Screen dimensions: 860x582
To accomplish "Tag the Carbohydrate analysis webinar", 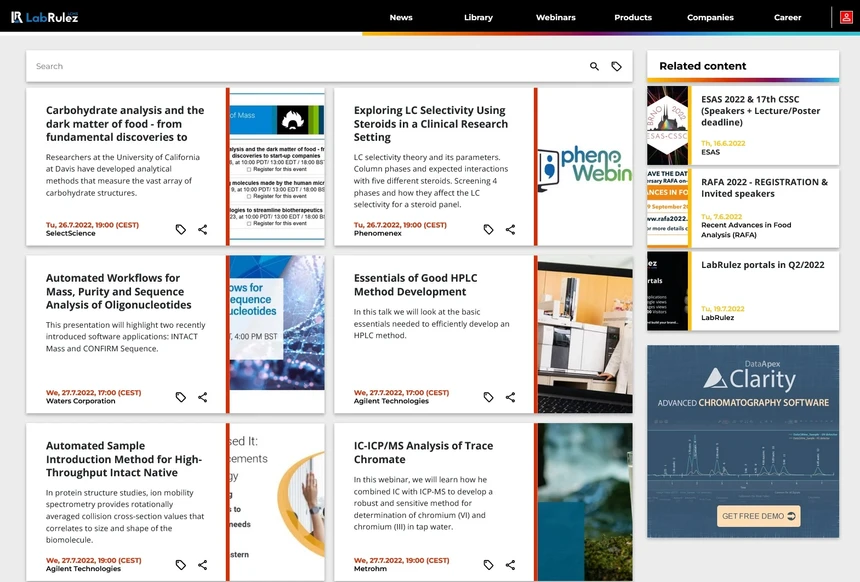I will pyautogui.click(x=180, y=229).
